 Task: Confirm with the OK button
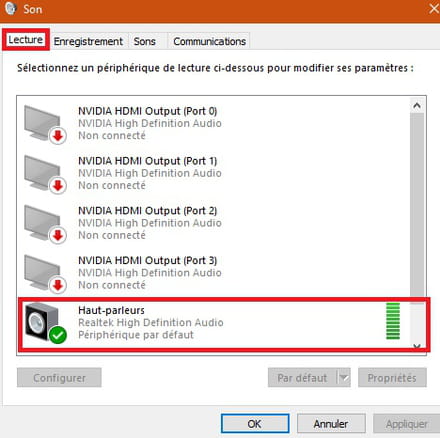tap(255, 424)
